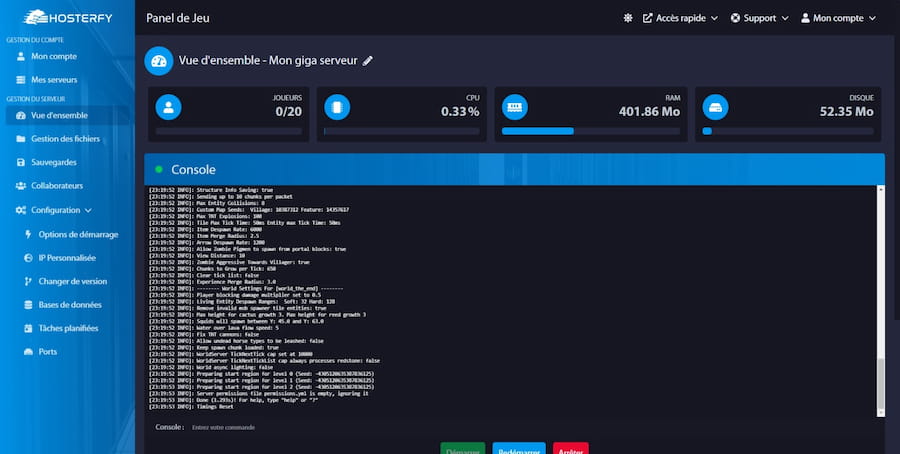
Task: Click the pencil icon to rename the server
Action: [368, 61]
